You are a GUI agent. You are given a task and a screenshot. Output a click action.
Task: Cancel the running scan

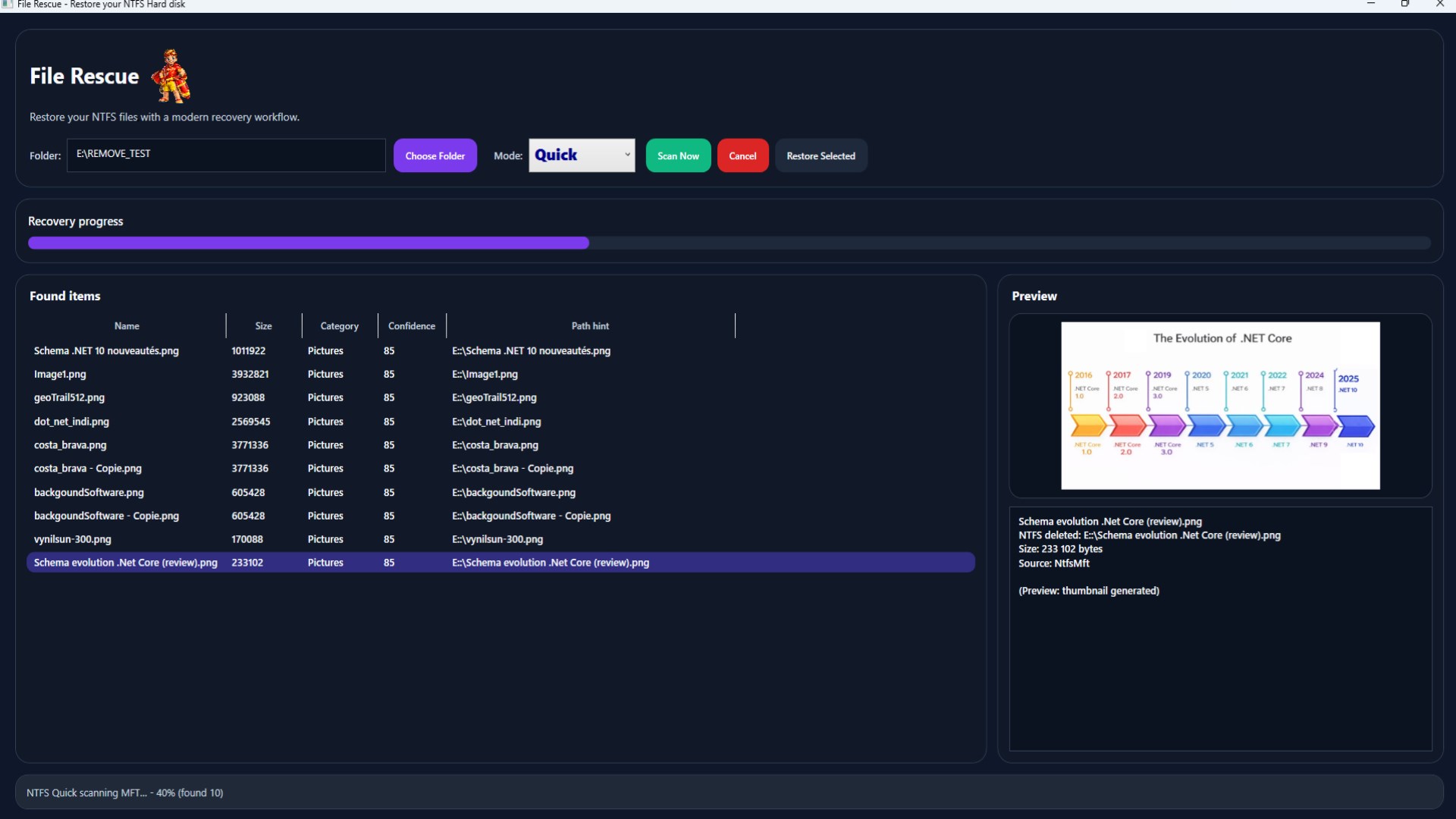pyautogui.click(x=742, y=155)
